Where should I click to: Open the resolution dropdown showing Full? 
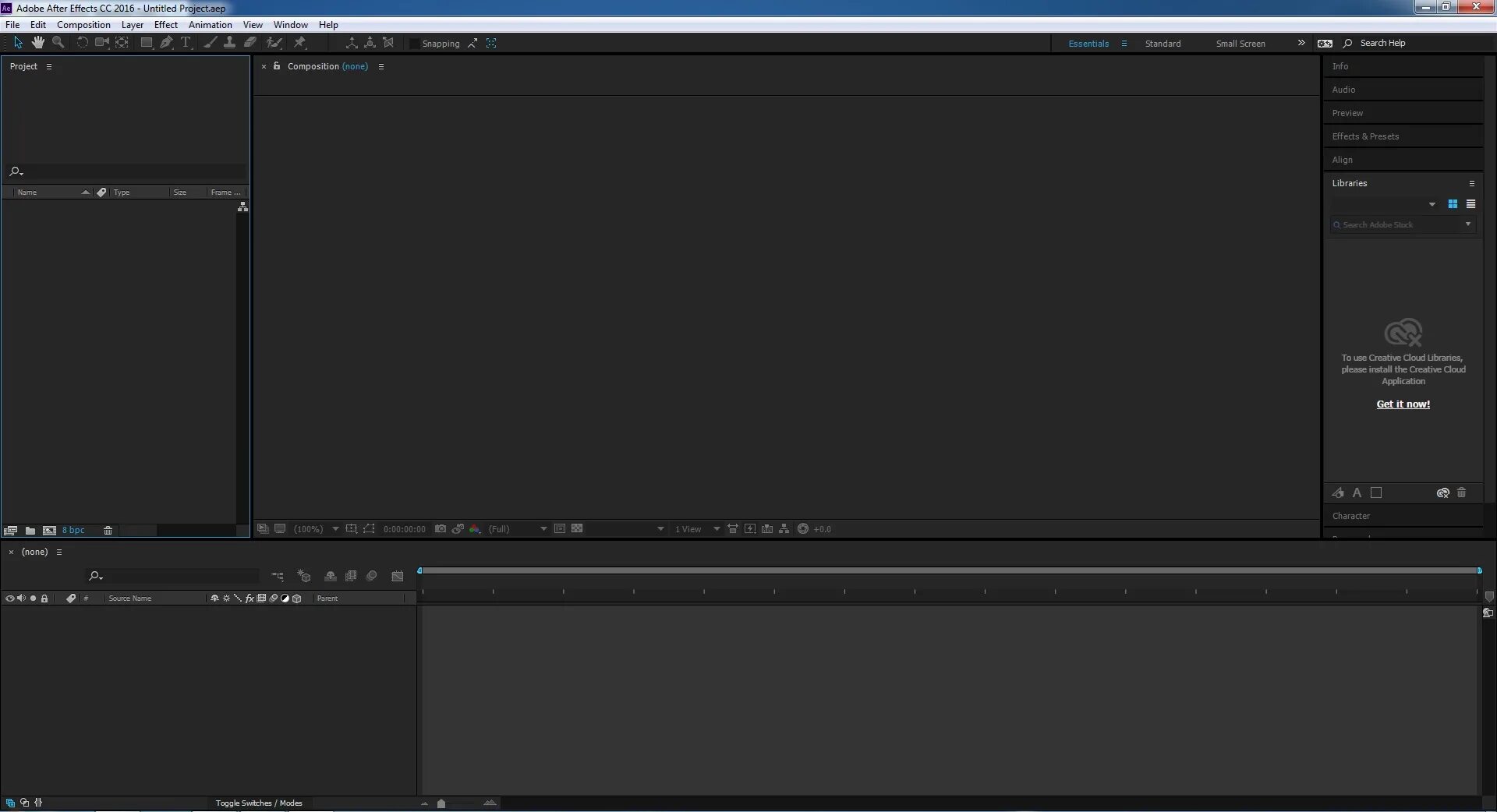[518, 529]
